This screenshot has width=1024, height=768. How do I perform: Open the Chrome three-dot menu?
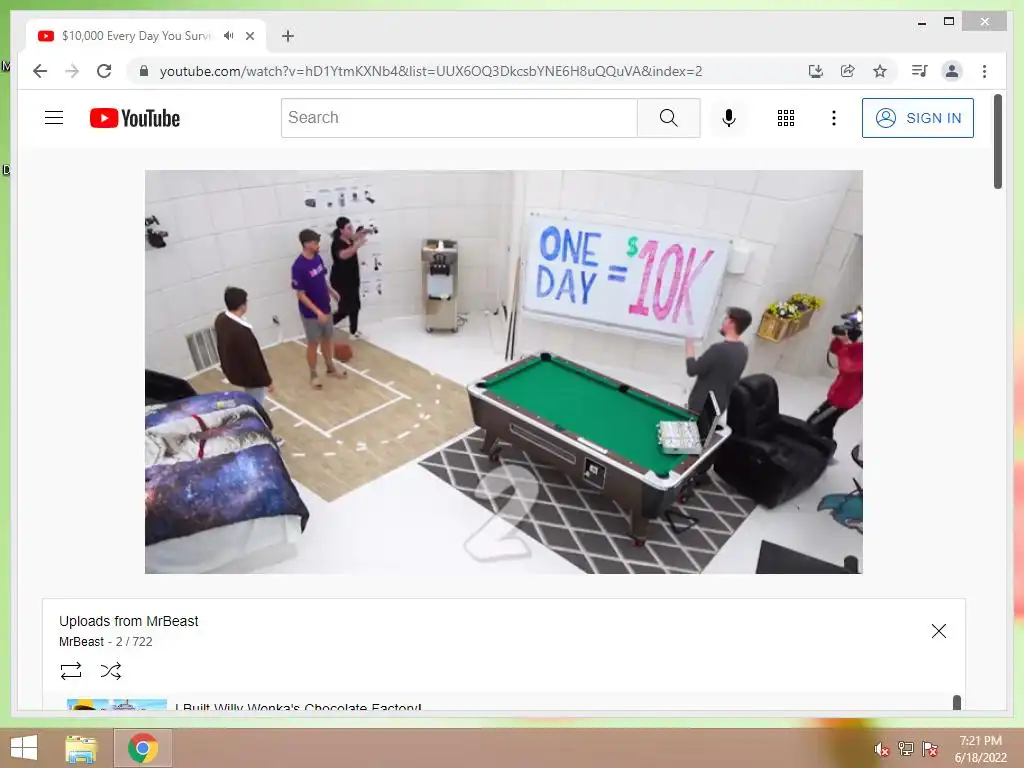[984, 71]
